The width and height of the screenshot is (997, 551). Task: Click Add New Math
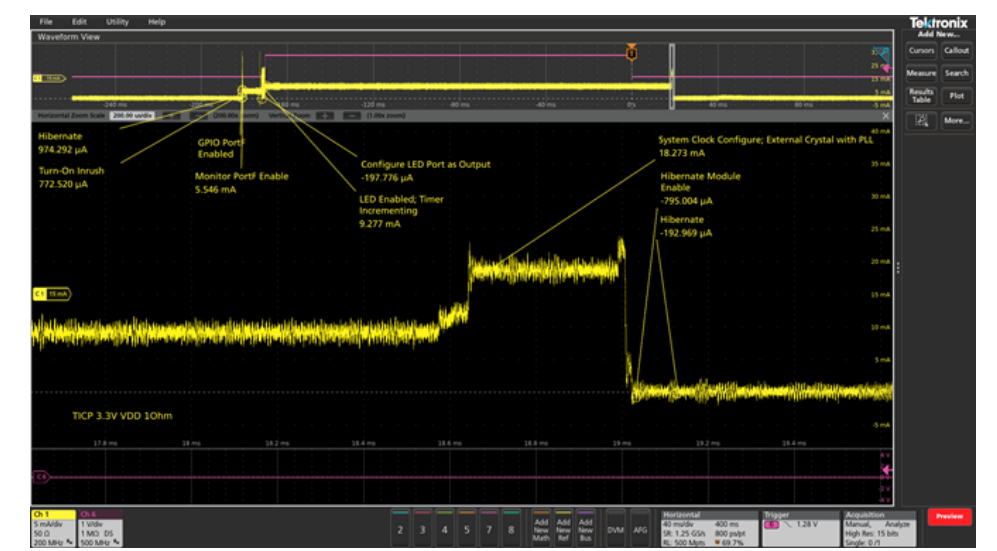[541, 529]
